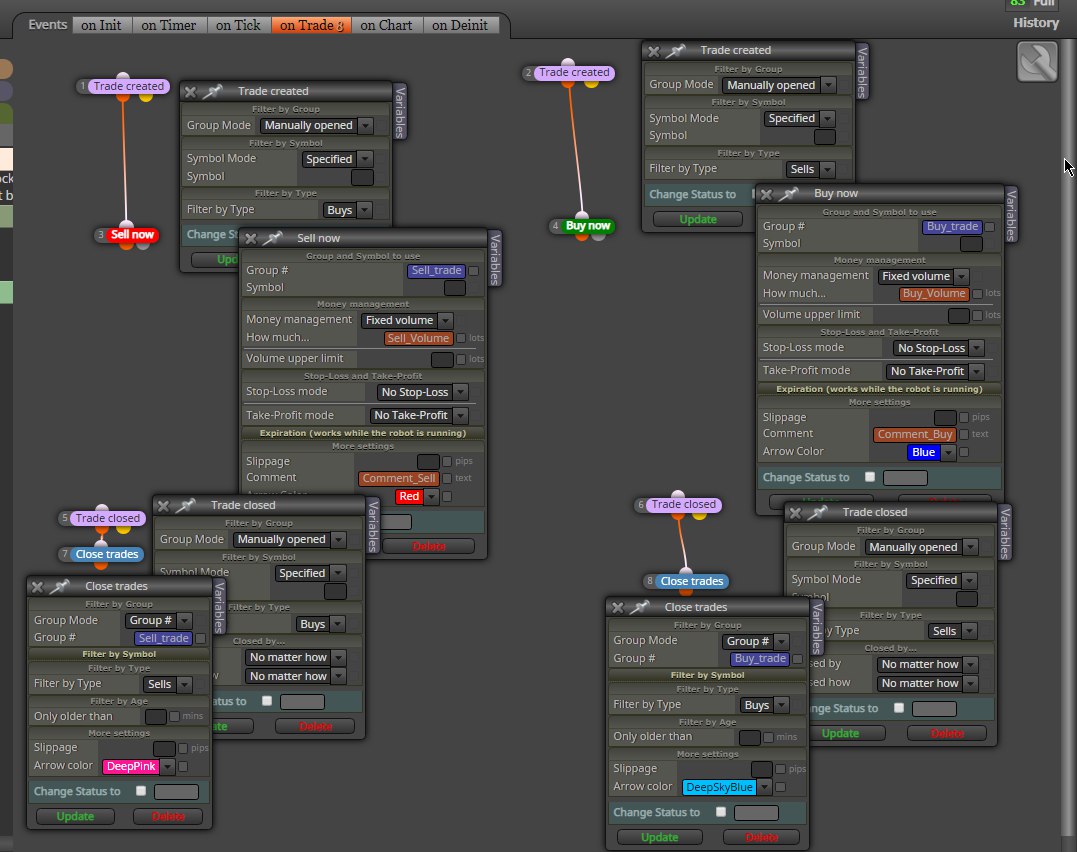The image size is (1077, 852).
Task: Close the Trade closed panel filtering Sells
Action: point(795,513)
